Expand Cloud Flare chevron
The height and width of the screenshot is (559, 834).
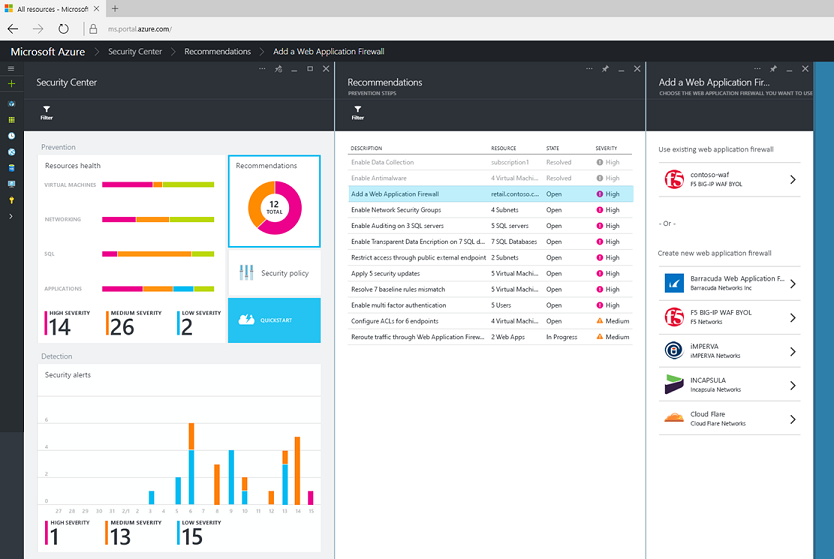[793, 420]
